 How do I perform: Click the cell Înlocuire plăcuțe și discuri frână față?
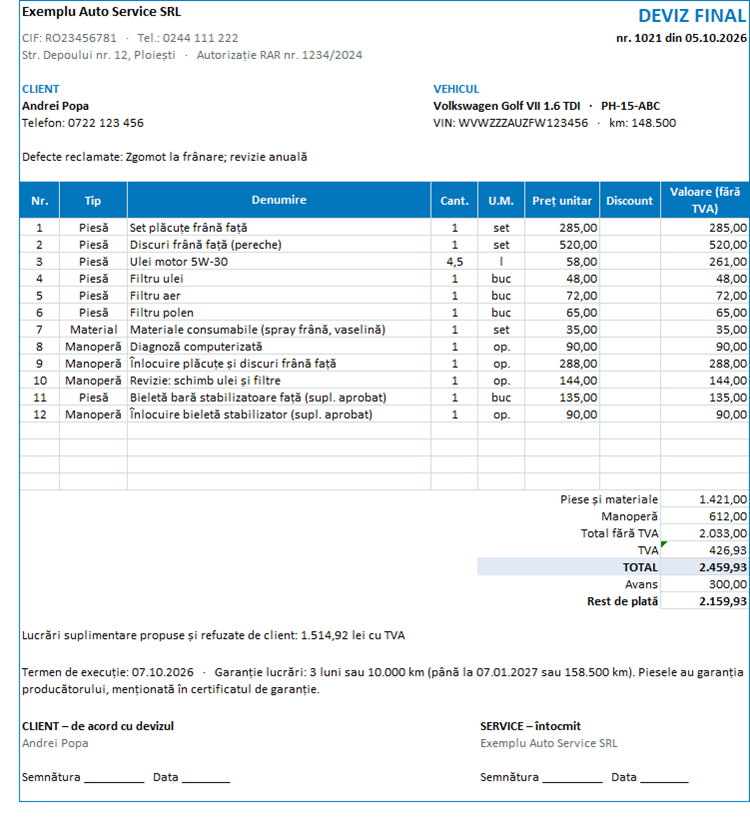click(x=279, y=364)
